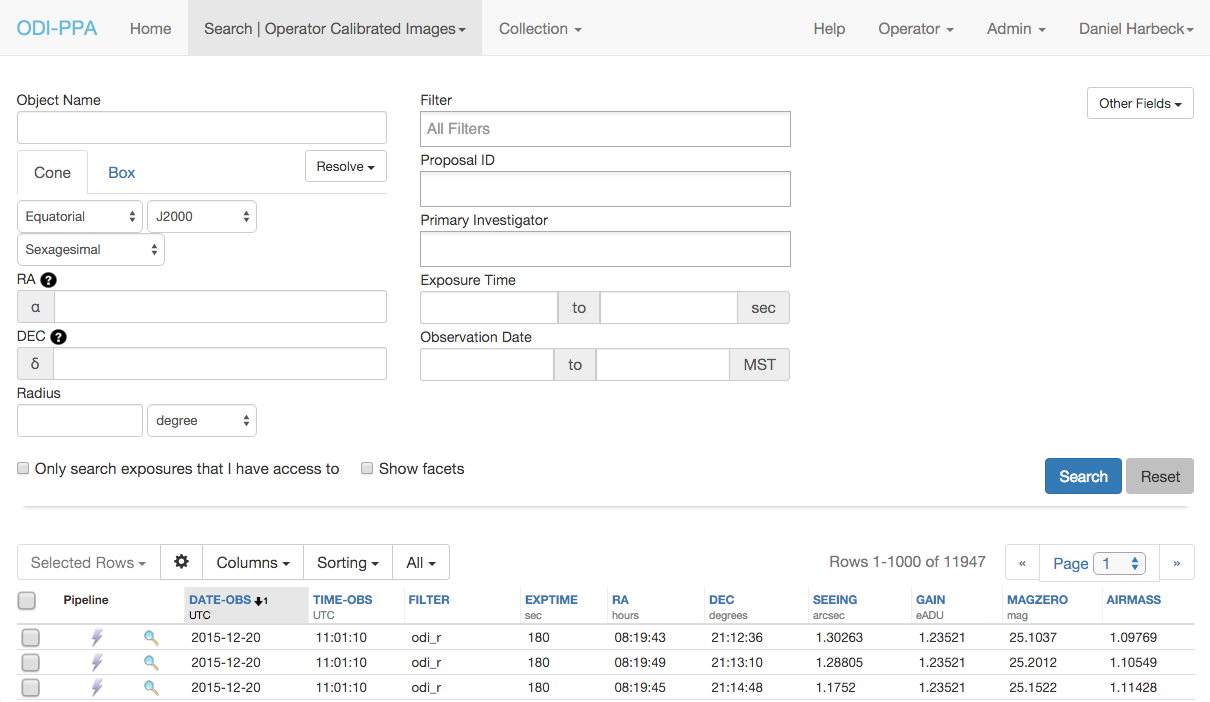This screenshot has width=1210, height=702.
Task: Sort table by the SEEING column header
Action: 835,599
